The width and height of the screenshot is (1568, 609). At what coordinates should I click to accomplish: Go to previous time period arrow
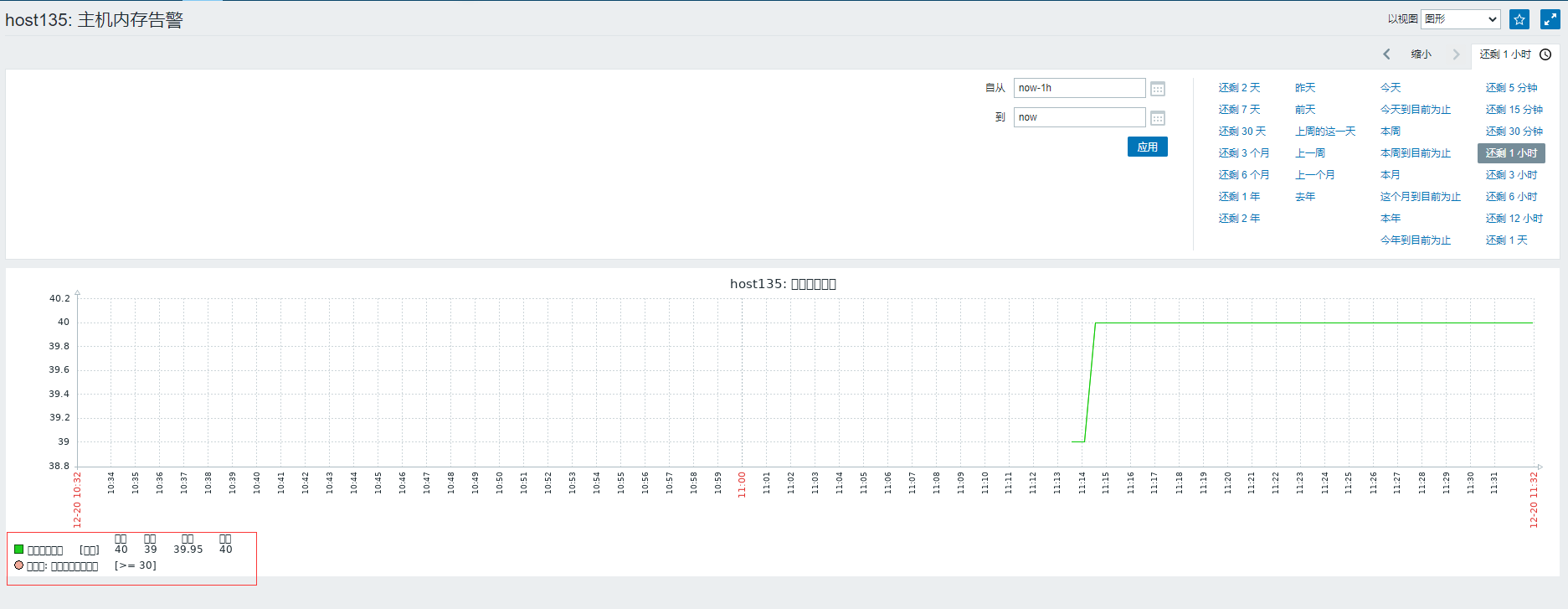[1386, 54]
